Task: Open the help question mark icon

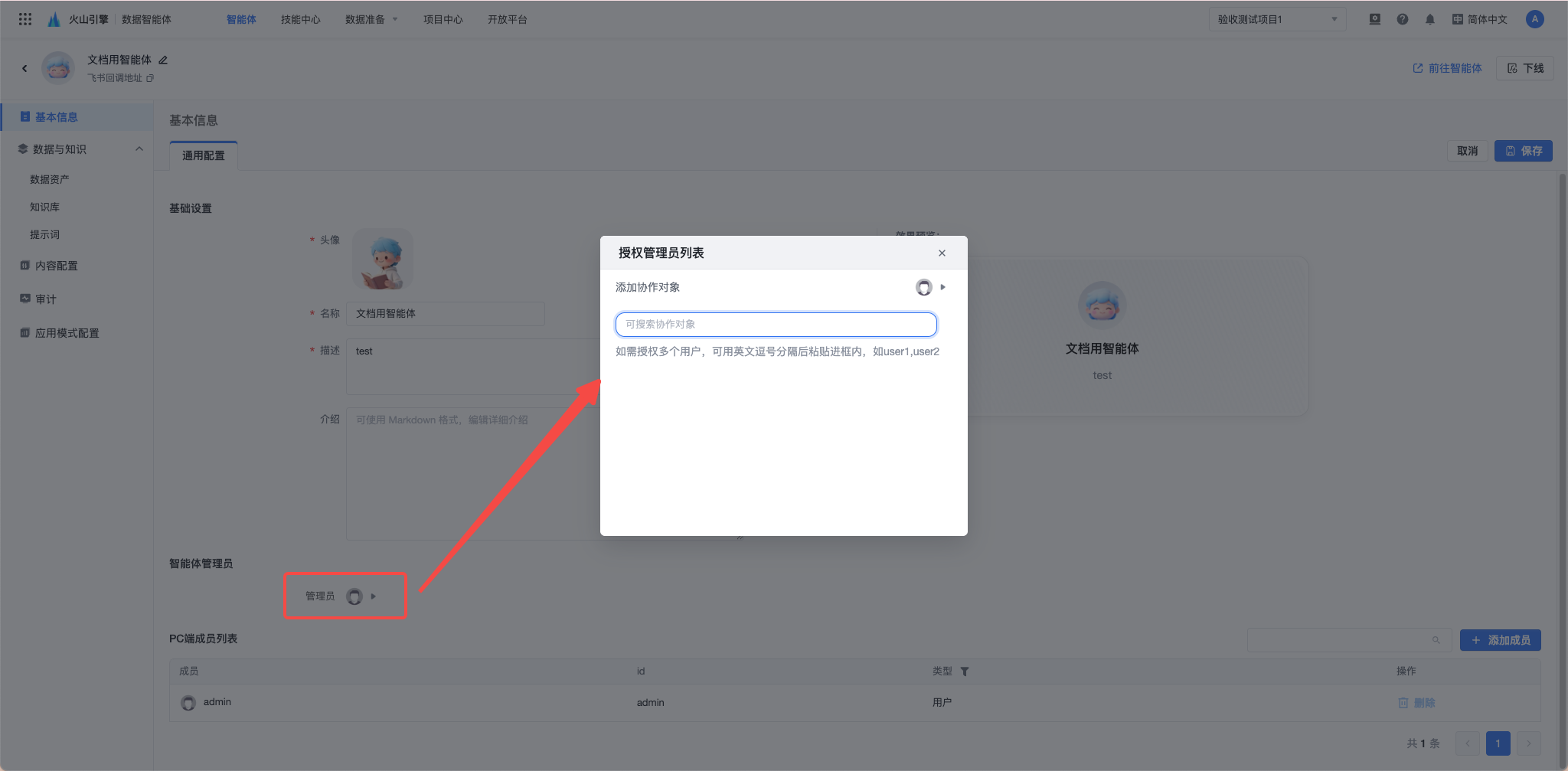Action: pos(1402,19)
